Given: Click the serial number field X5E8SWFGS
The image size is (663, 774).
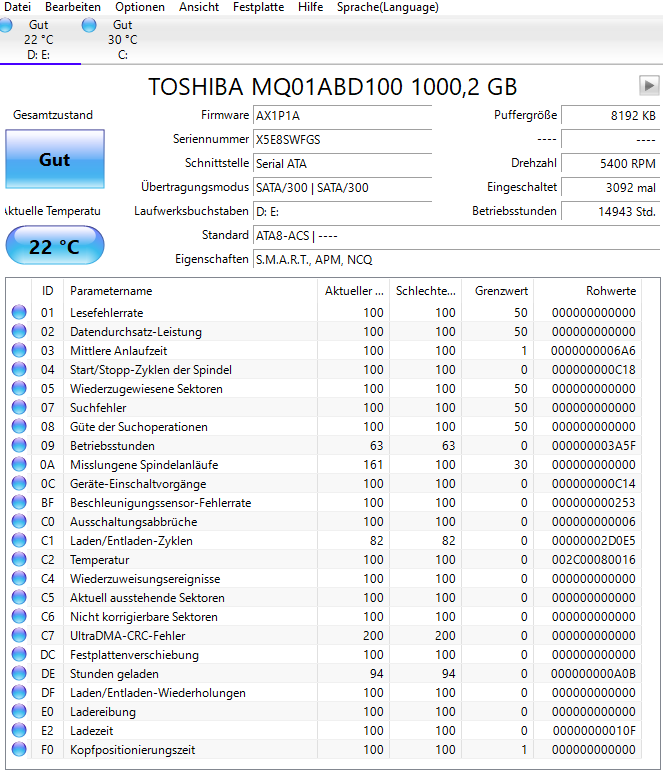Looking at the screenshot, I should [343, 140].
